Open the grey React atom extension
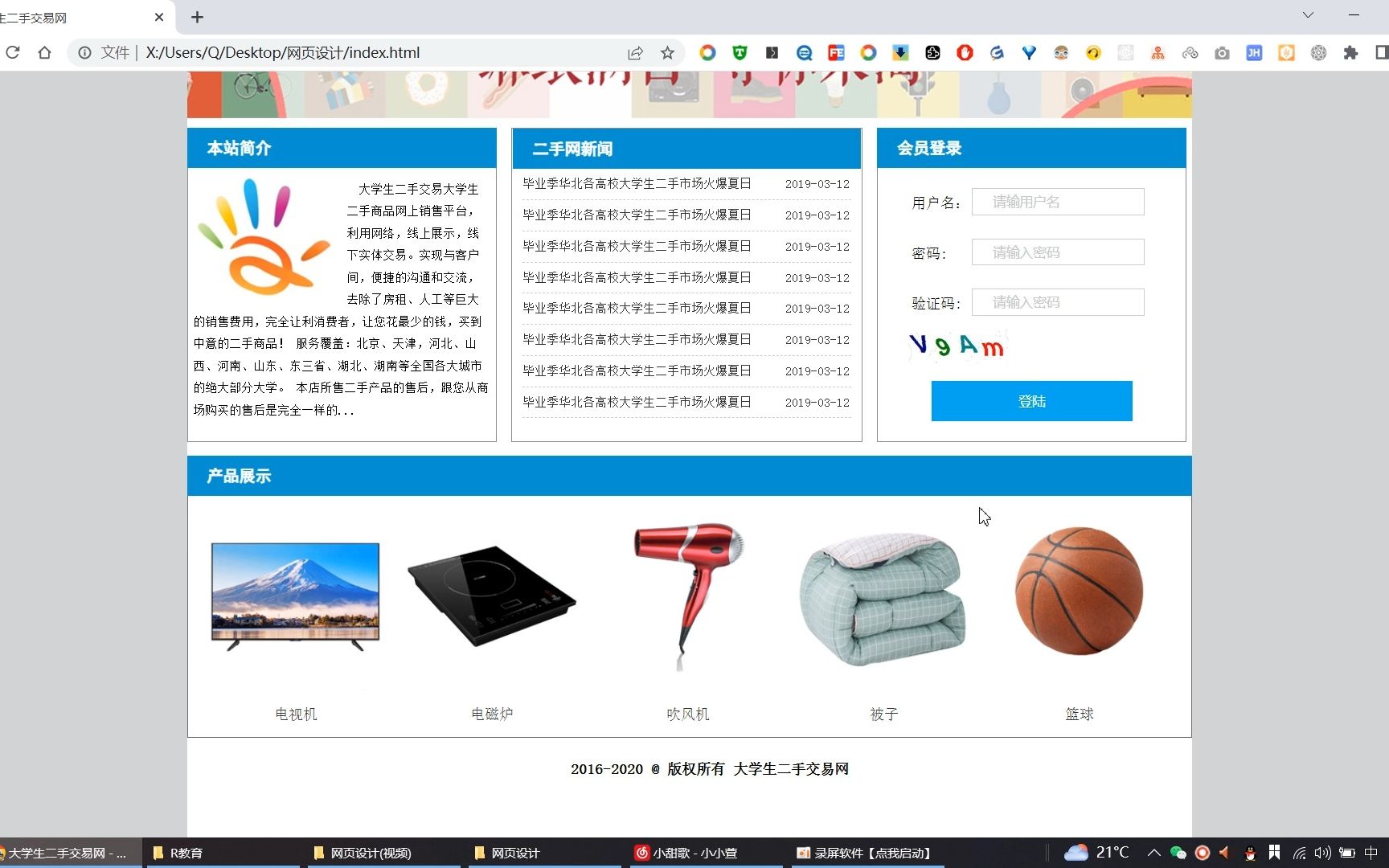Image resolution: width=1389 pixels, height=868 pixels. tap(1318, 53)
